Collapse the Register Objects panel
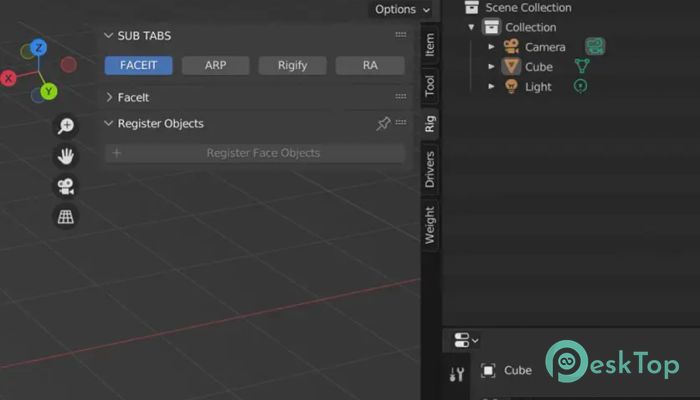The width and height of the screenshot is (700, 400). [108, 123]
